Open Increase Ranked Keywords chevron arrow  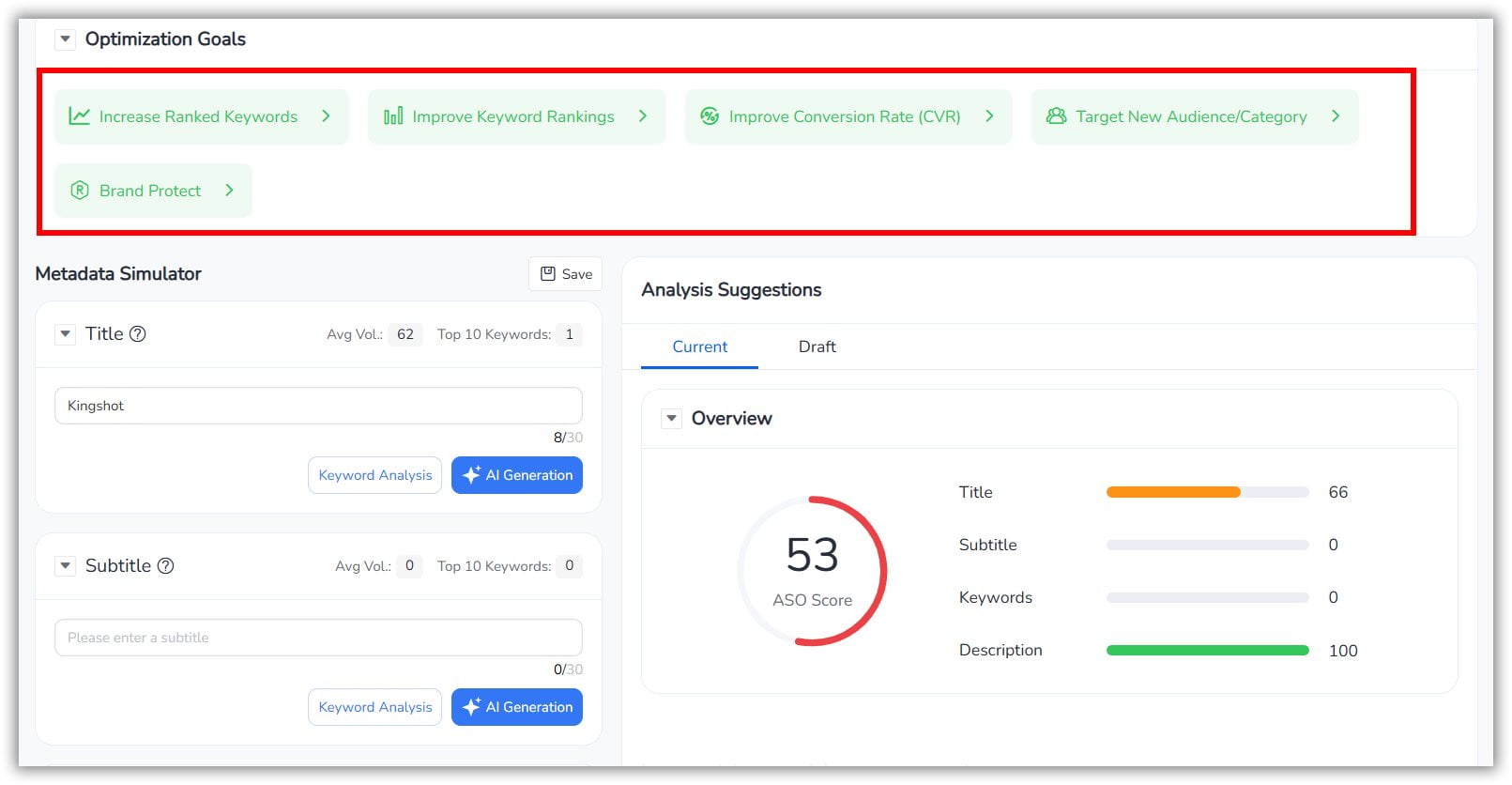pos(326,116)
